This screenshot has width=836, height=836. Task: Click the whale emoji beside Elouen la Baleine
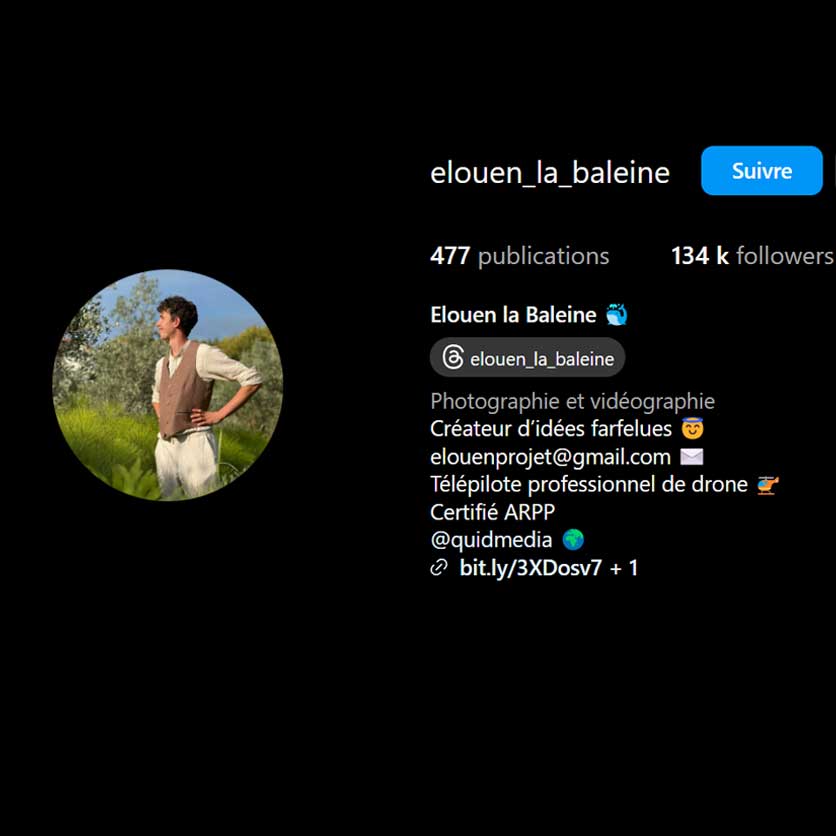coord(616,315)
